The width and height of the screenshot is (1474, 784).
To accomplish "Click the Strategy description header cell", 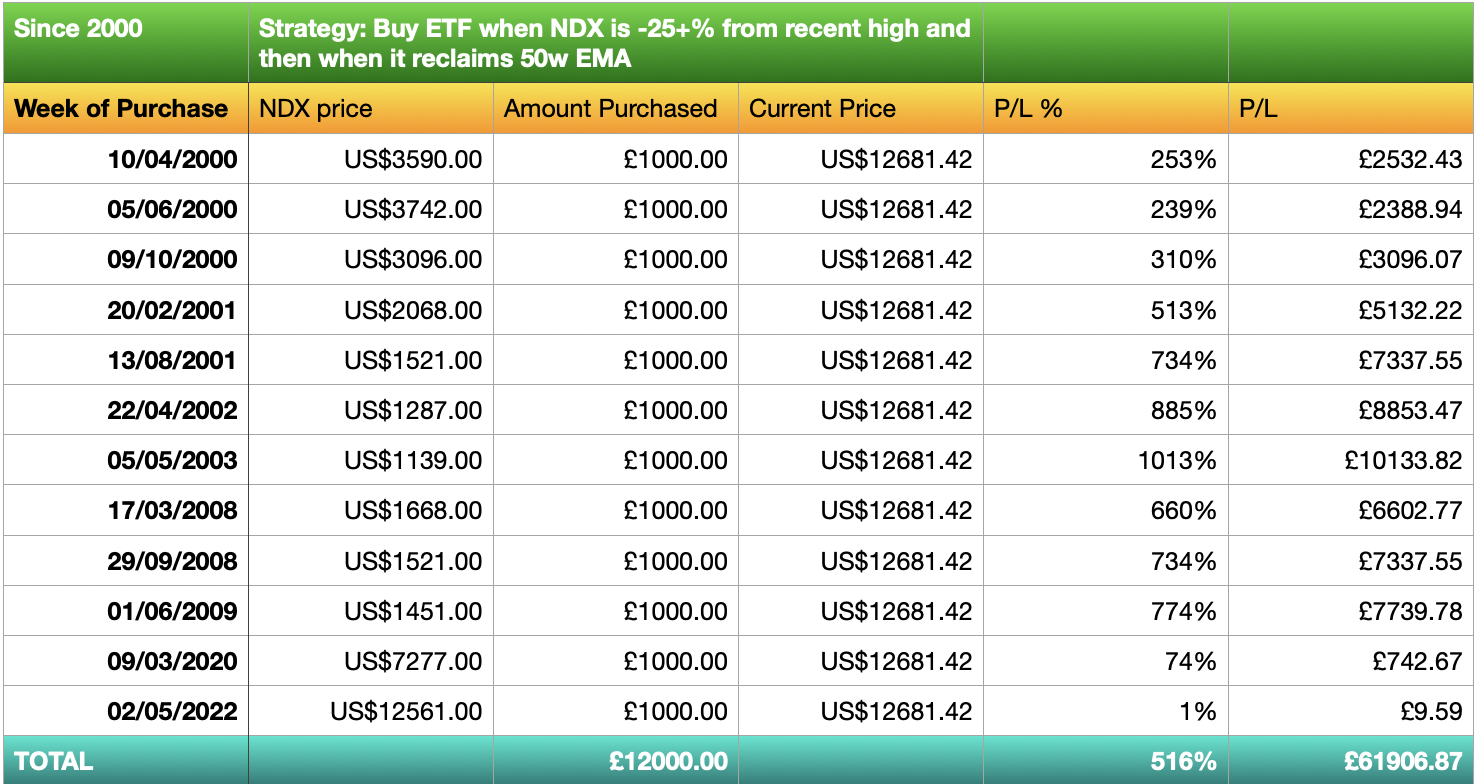I will tap(616, 42).
